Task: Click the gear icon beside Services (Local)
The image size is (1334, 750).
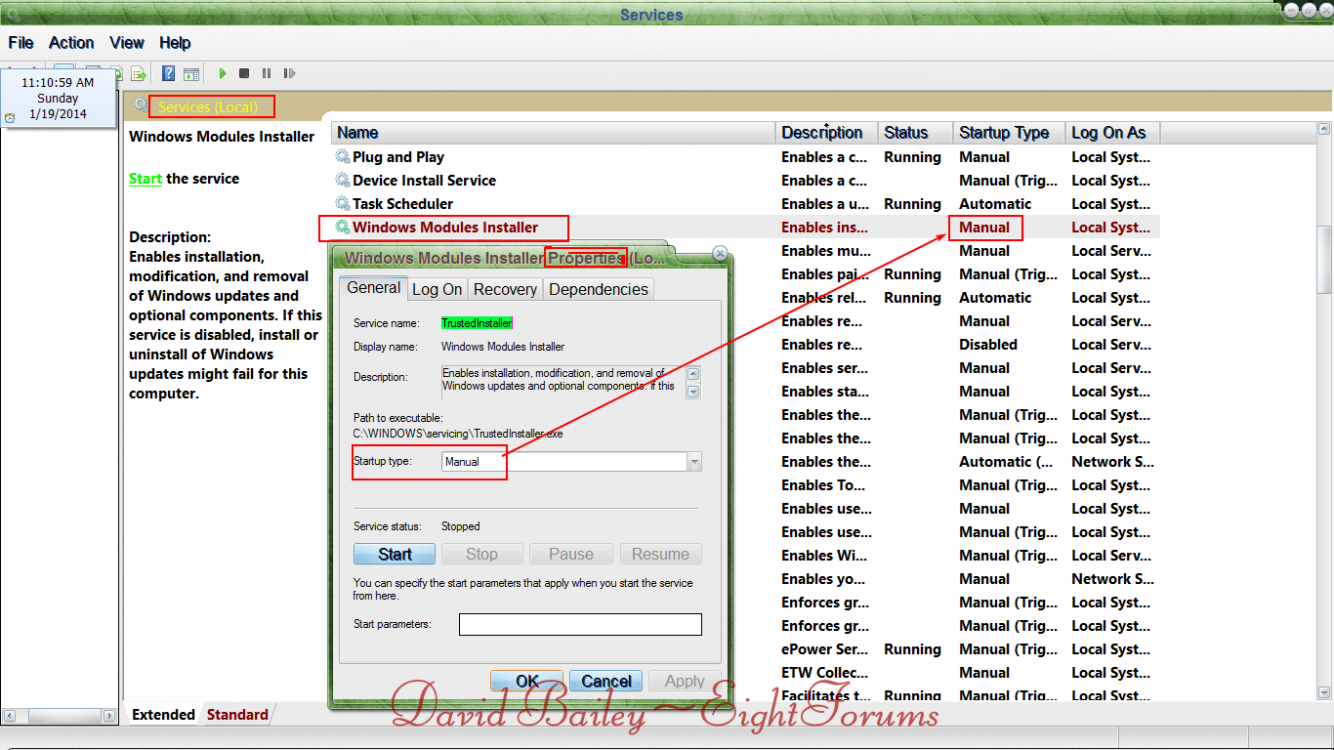Action: point(141,105)
